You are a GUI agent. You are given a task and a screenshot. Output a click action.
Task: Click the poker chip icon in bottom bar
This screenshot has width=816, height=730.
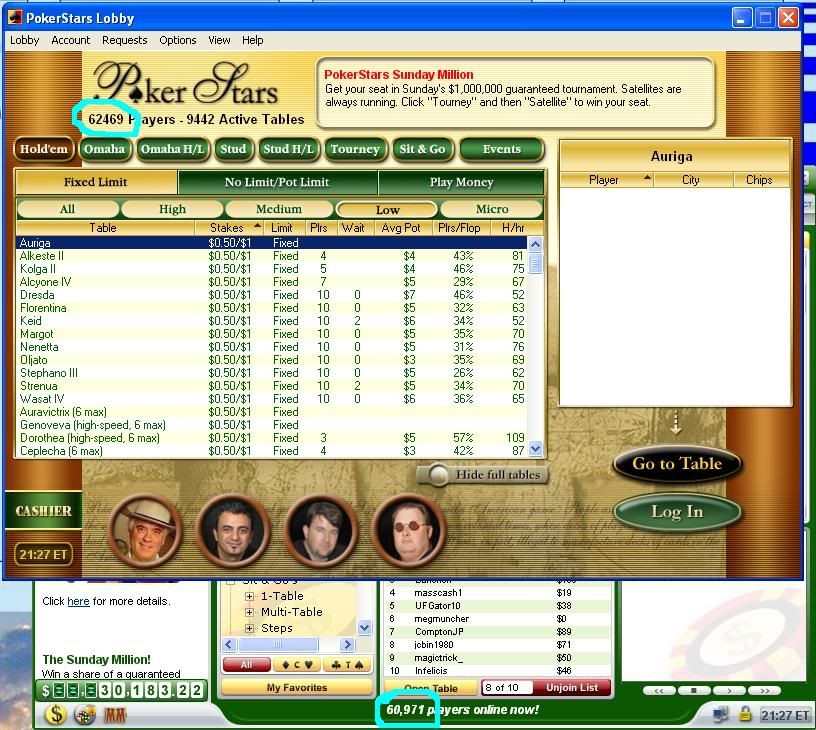pyautogui.click(x=85, y=714)
